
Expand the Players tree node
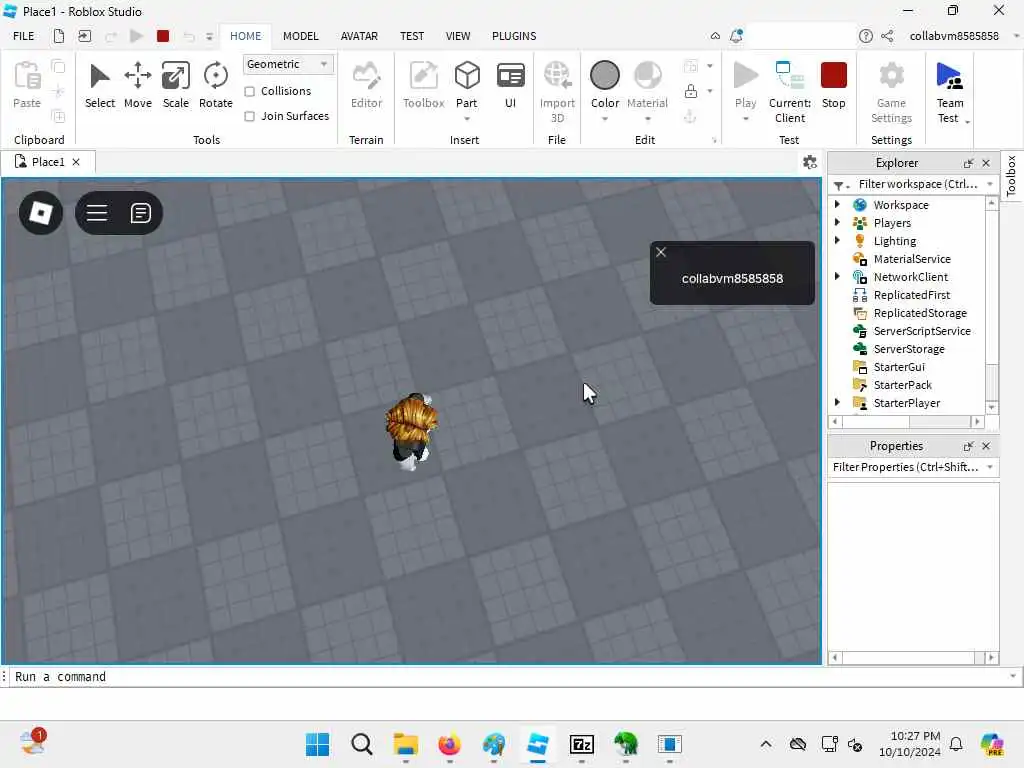tap(837, 223)
